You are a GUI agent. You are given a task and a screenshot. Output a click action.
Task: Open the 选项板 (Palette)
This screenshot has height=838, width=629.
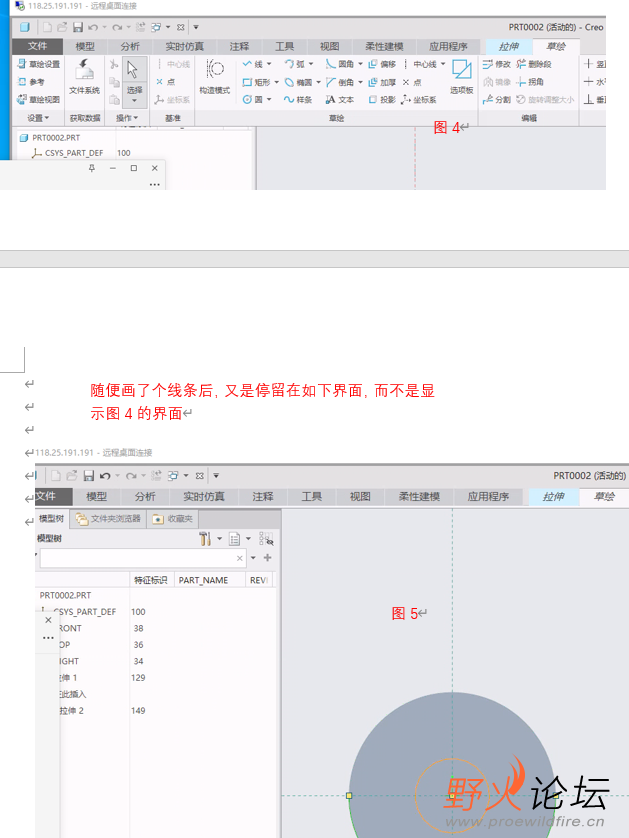pyautogui.click(x=462, y=77)
